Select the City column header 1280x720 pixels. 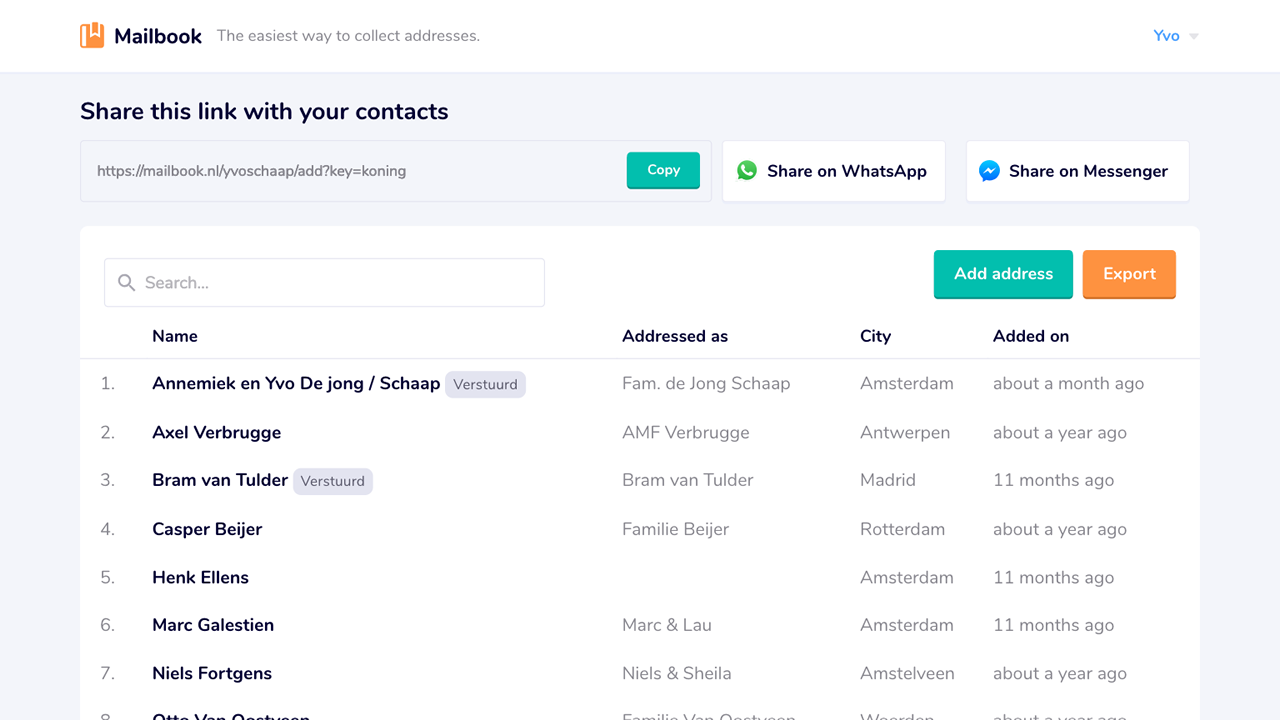point(875,336)
